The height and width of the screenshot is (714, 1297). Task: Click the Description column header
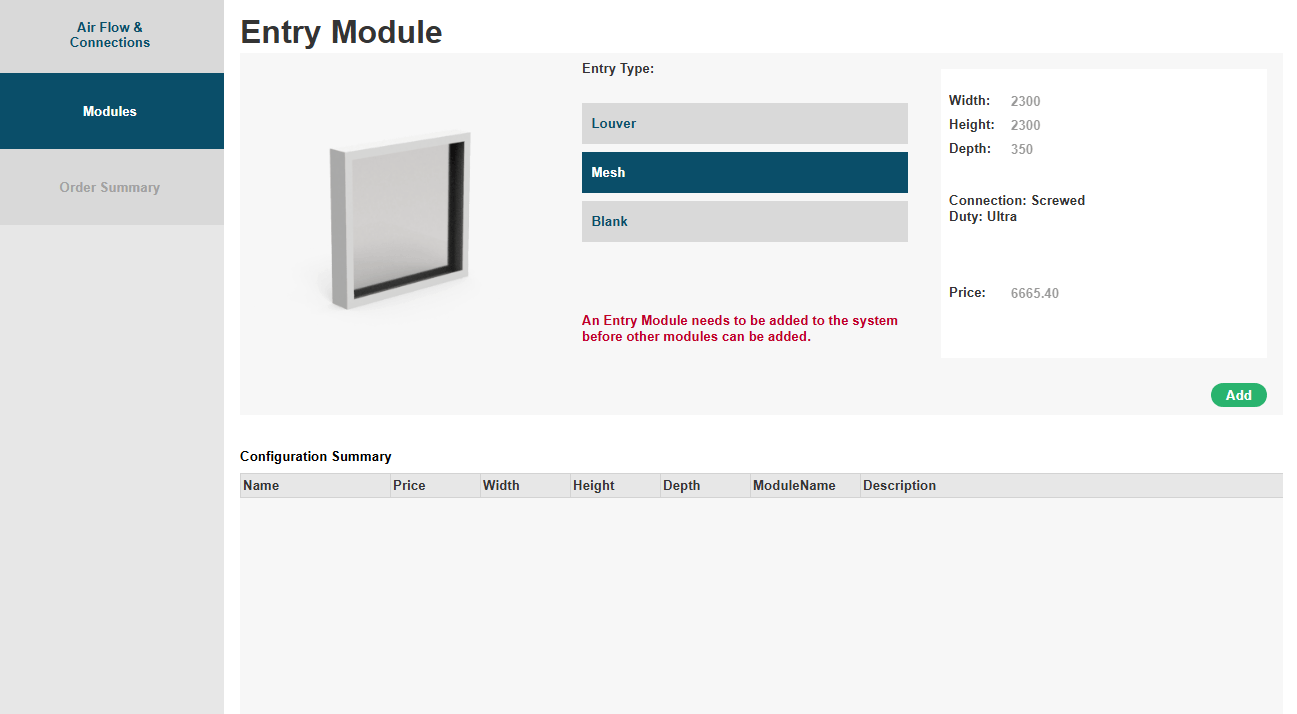pos(900,485)
